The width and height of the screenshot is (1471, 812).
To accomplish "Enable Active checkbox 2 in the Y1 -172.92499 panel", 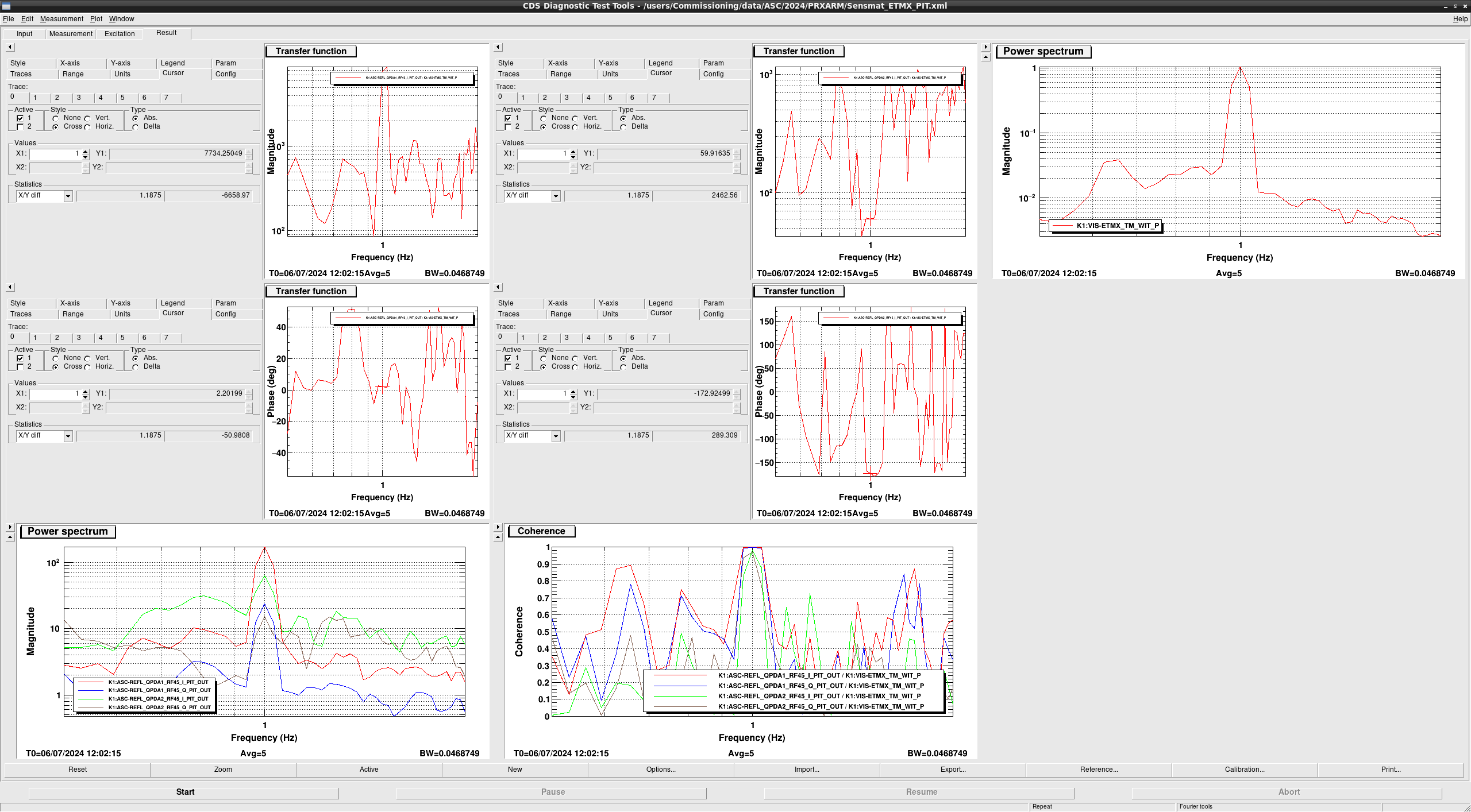I will point(508,367).
